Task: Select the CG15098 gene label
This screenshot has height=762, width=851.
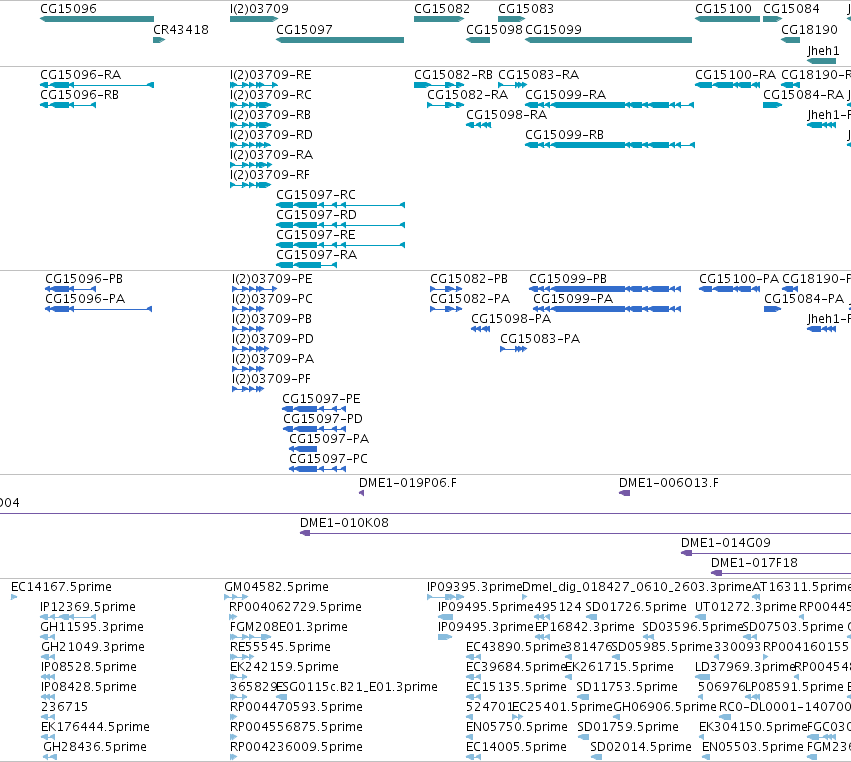Action: pyautogui.click(x=494, y=29)
